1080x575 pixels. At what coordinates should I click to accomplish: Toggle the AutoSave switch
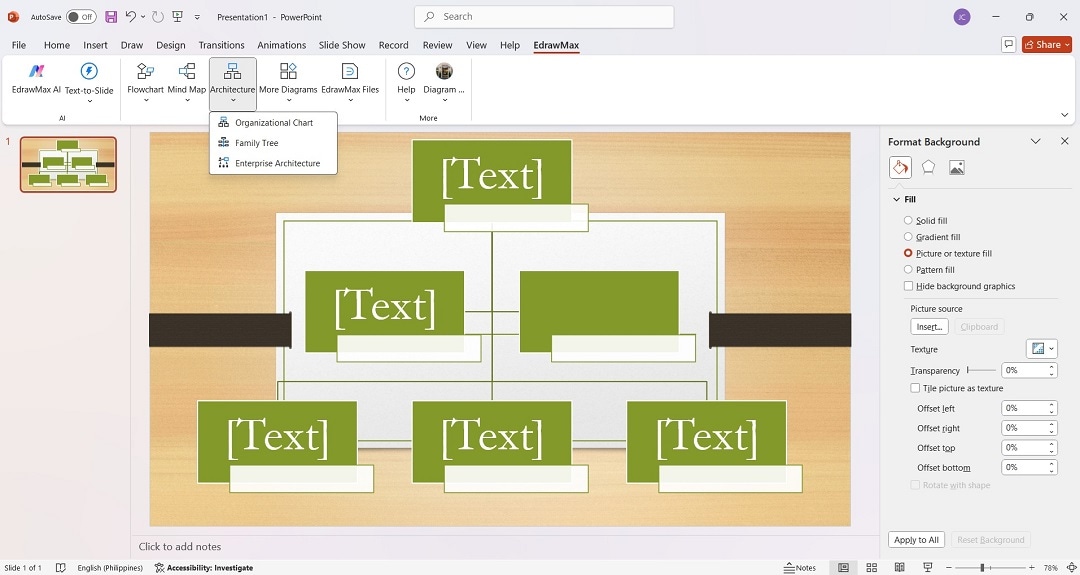coord(81,17)
